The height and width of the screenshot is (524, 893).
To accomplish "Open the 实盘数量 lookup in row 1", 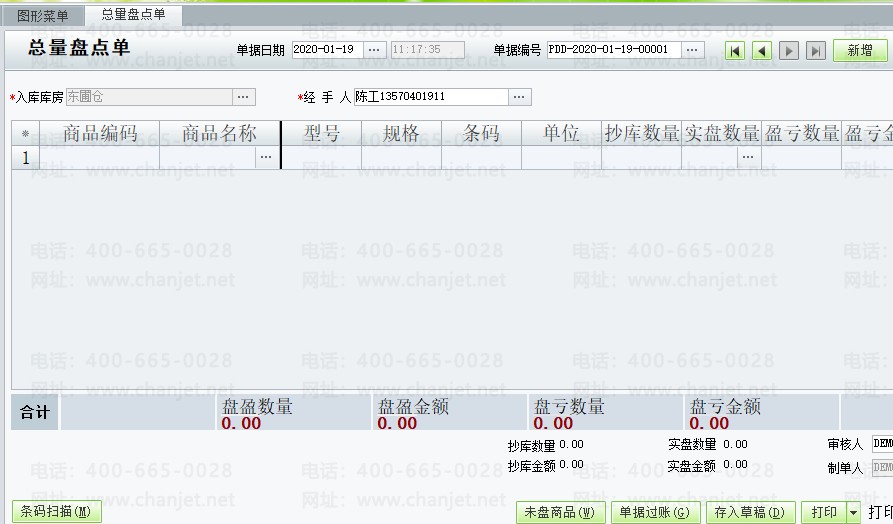I will (748, 157).
